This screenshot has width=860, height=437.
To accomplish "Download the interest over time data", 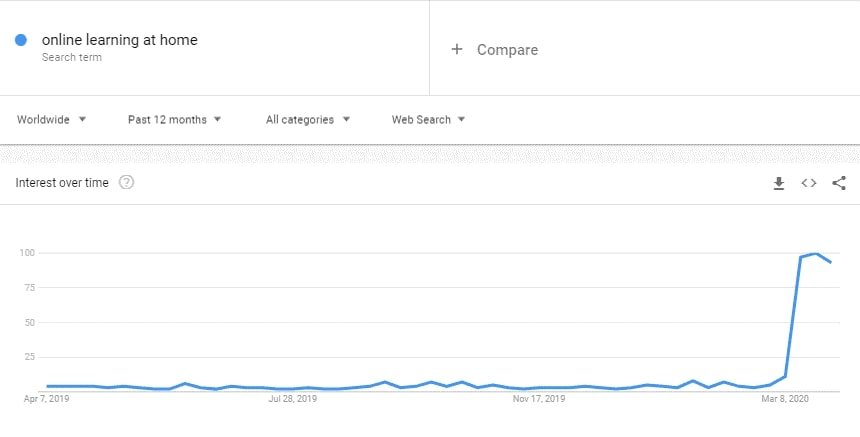I will 778,183.
